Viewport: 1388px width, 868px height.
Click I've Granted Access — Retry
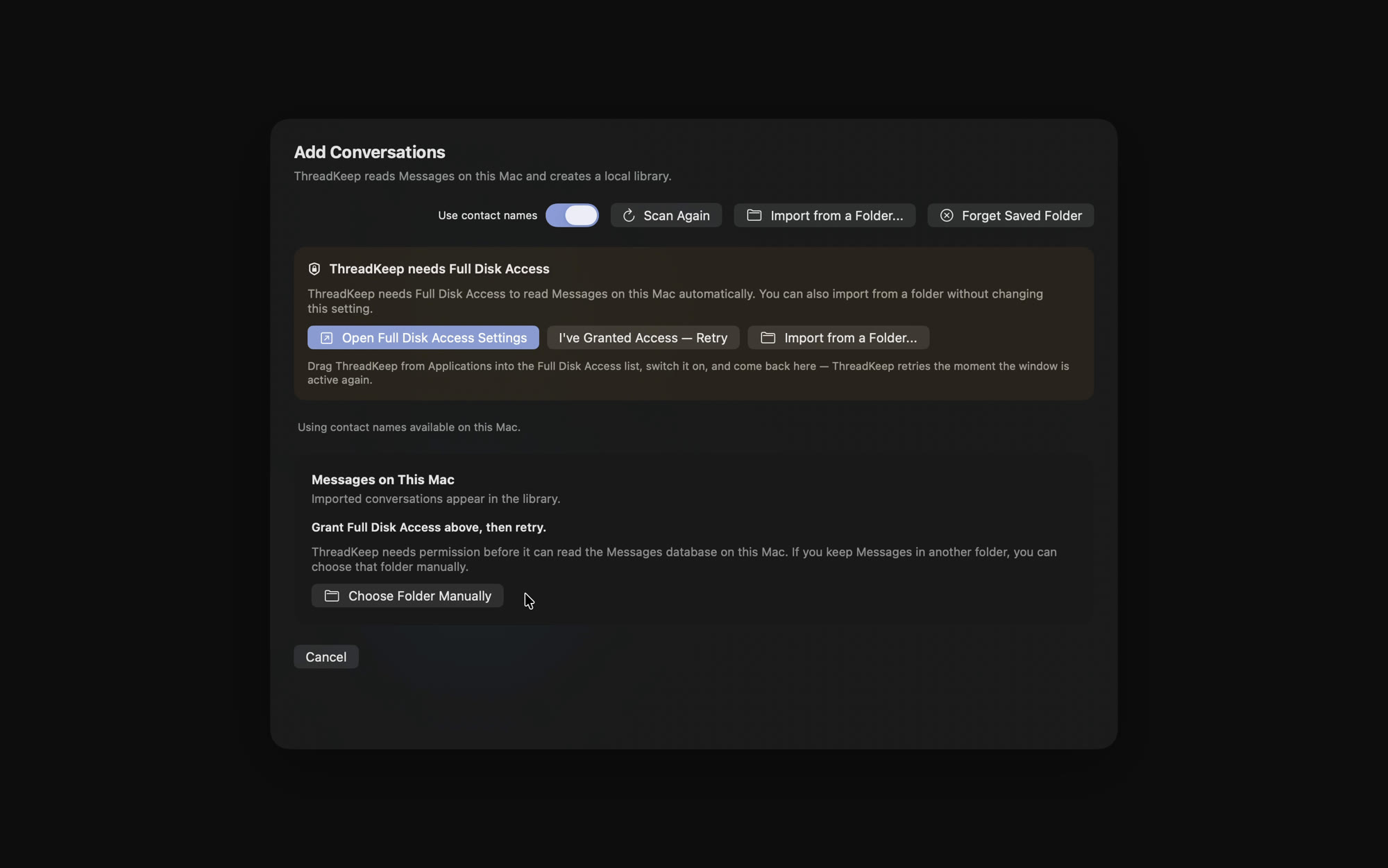643,337
